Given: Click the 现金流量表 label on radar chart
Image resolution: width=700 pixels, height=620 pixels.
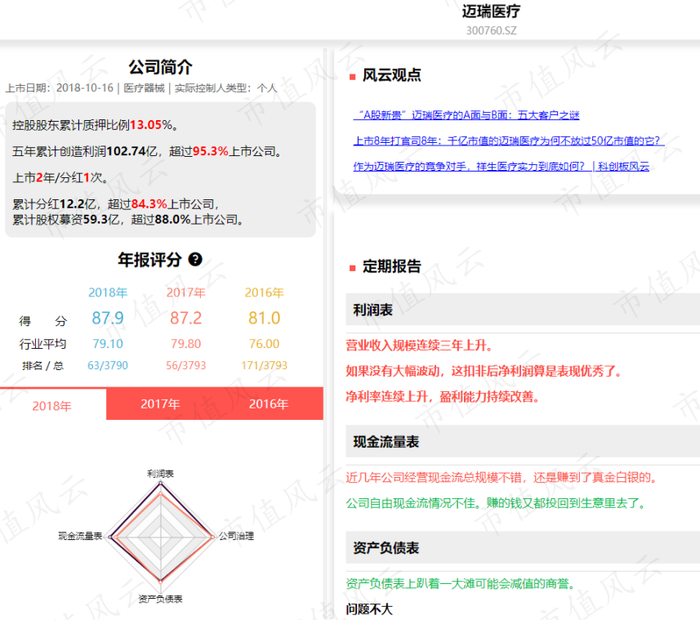Looking at the screenshot, I should (x=80, y=536).
